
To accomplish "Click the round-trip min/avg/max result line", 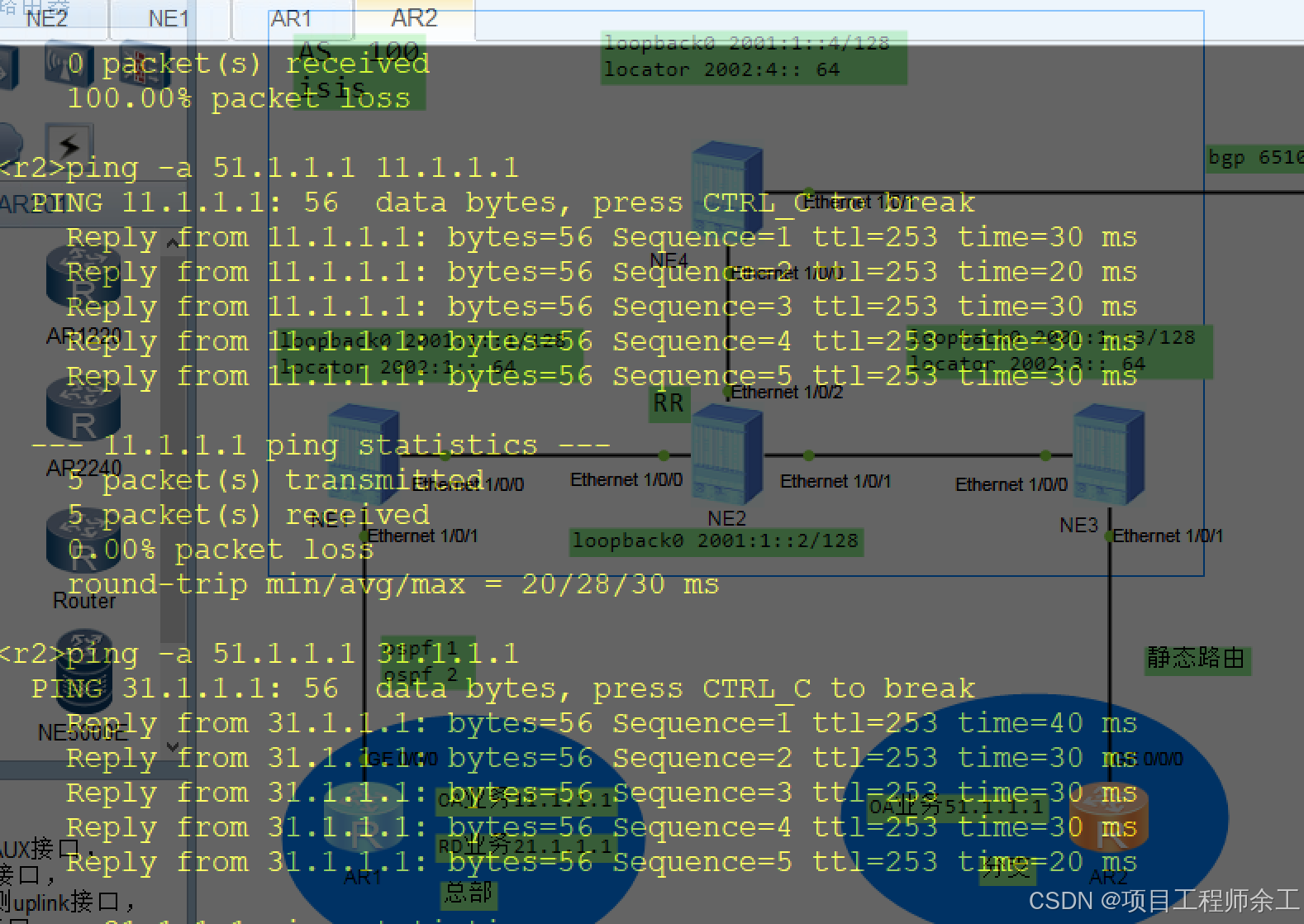I will (x=393, y=584).
